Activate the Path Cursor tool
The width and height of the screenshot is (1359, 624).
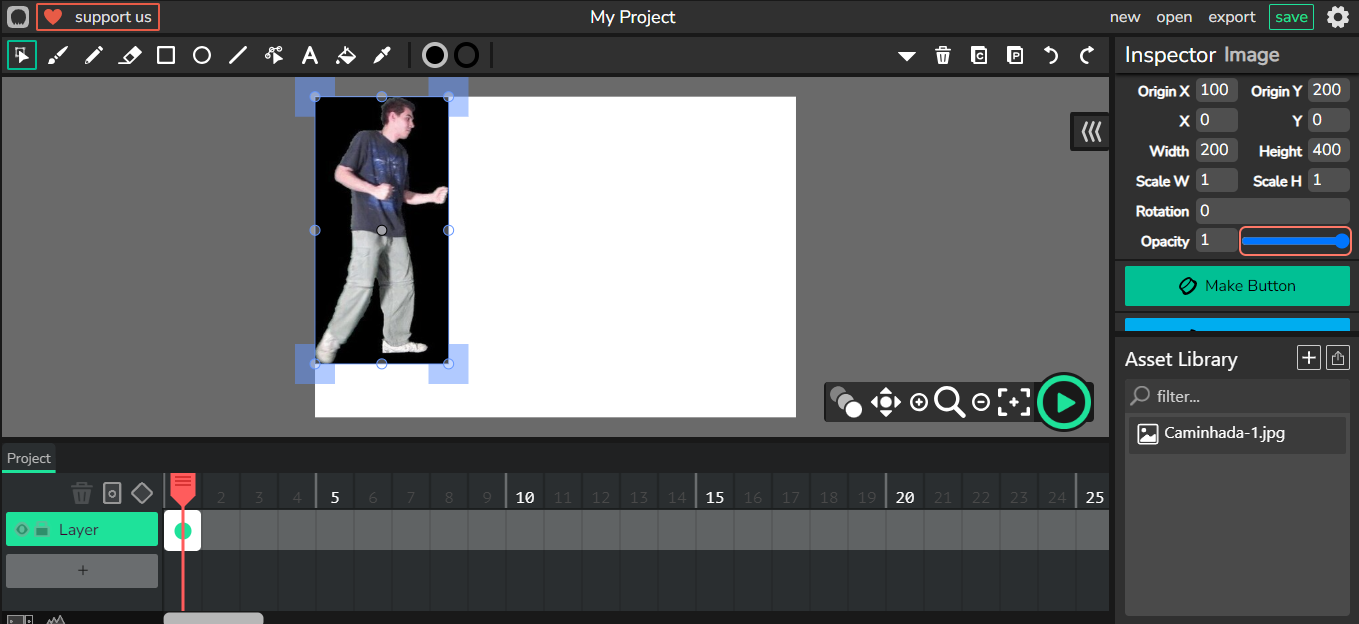tap(274, 55)
